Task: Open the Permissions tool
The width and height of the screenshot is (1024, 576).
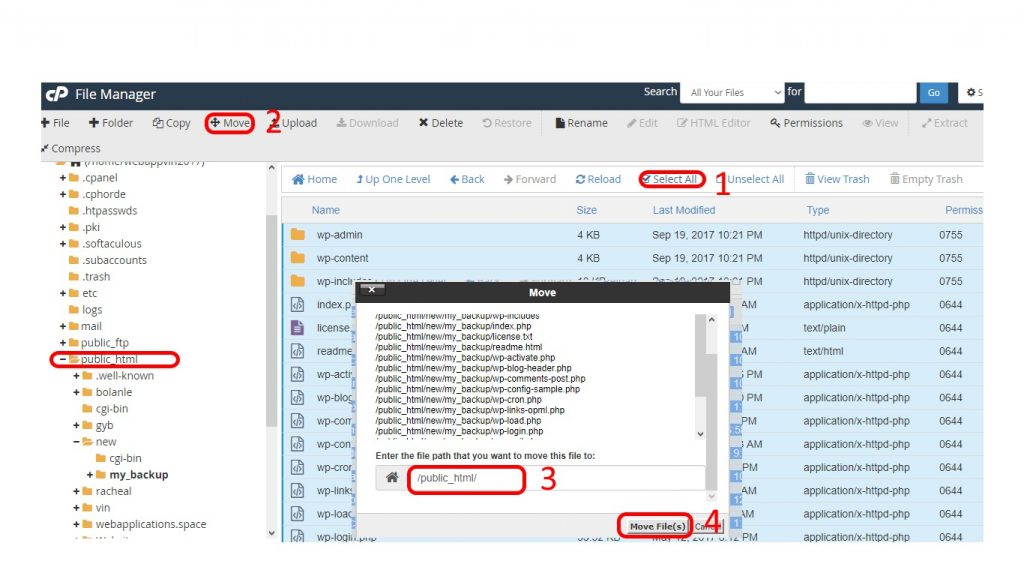Action: [807, 123]
